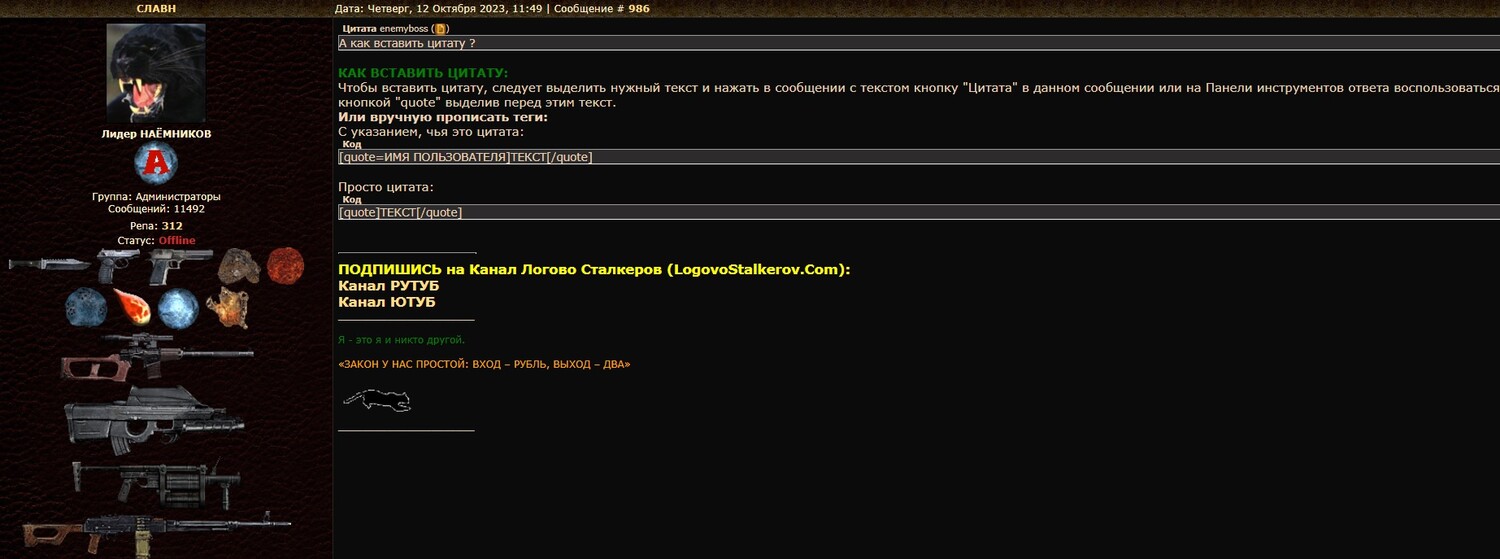Click the combat knife award icon
This screenshot has height=559, width=1500.
(50, 264)
